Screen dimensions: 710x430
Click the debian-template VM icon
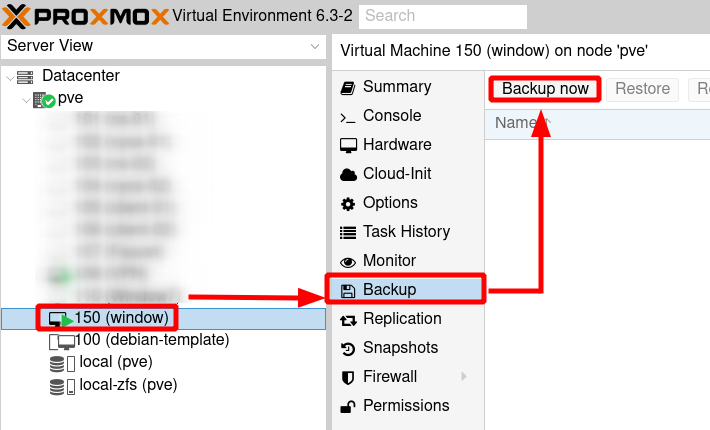point(62,342)
